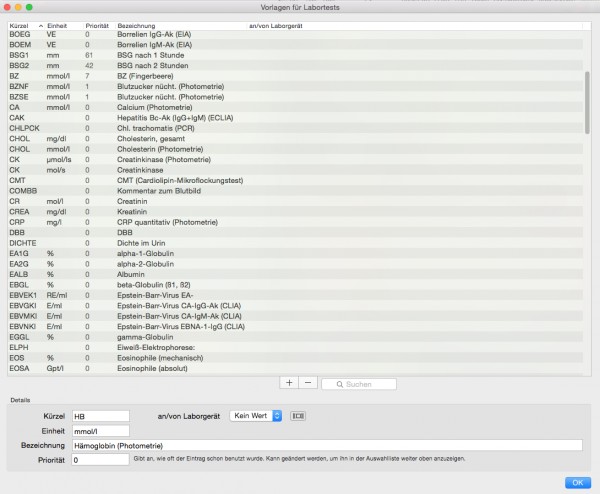Select row CMT (Cardiolipin-Mikroflockungstest)

coord(295,180)
